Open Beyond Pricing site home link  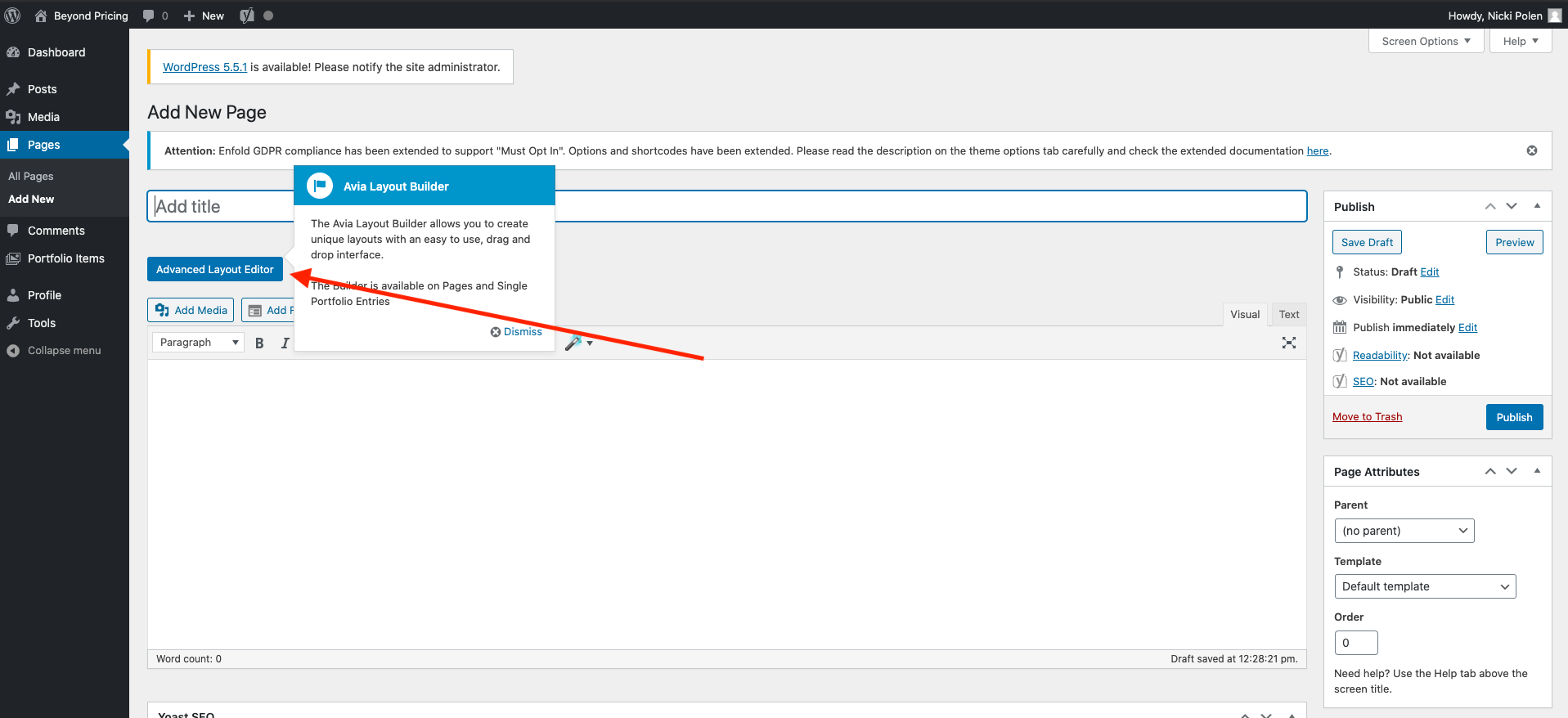click(82, 16)
